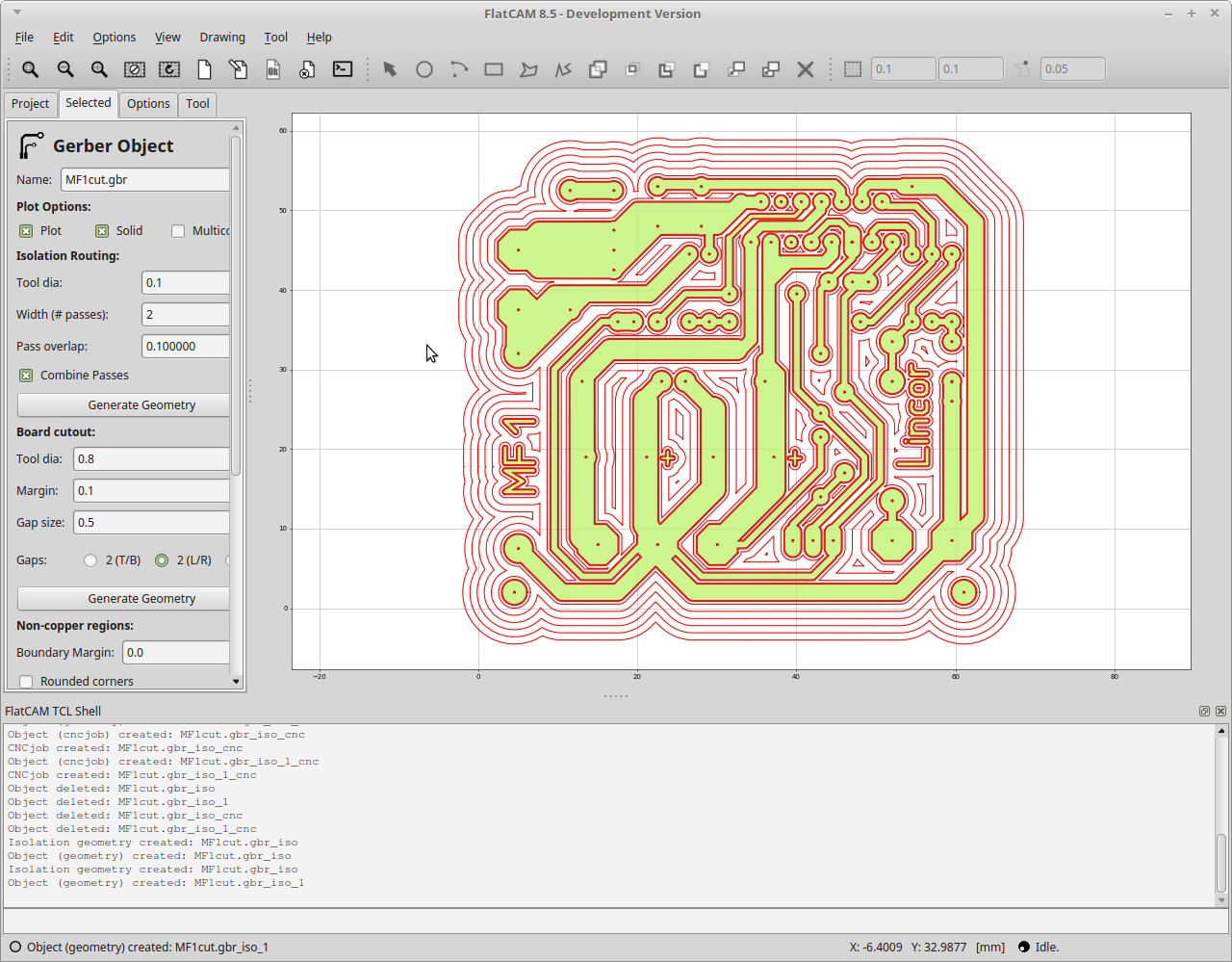The width and height of the screenshot is (1232, 962).
Task: Enable the Rounded corners checkbox
Action: [x=26, y=682]
